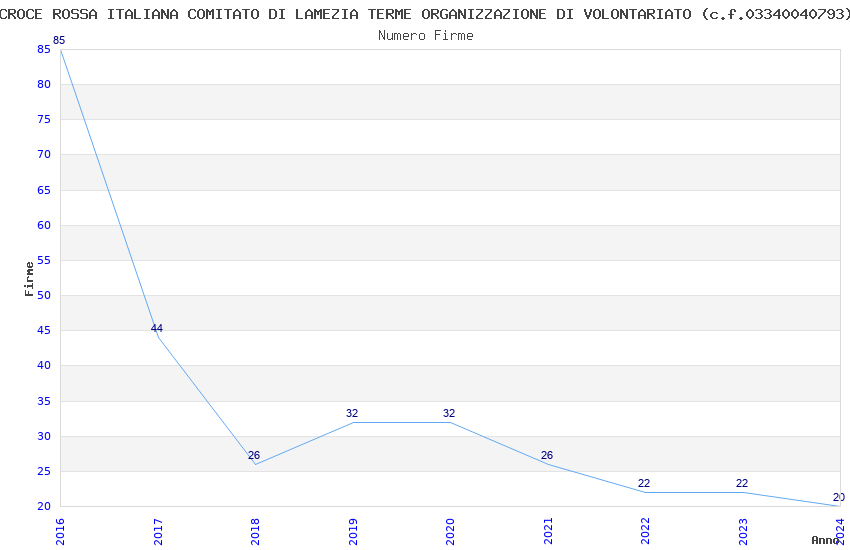Click the y-axis tick value 55
This screenshot has width=850, height=550.
[44, 260]
